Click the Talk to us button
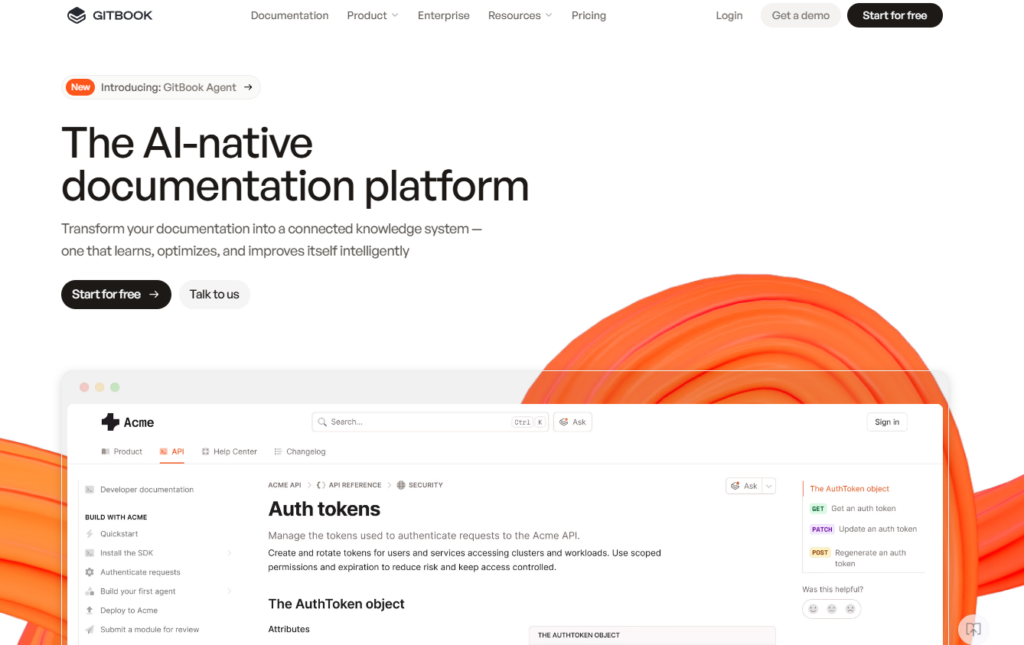The height and width of the screenshot is (645, 1024). tap(214, 294)
